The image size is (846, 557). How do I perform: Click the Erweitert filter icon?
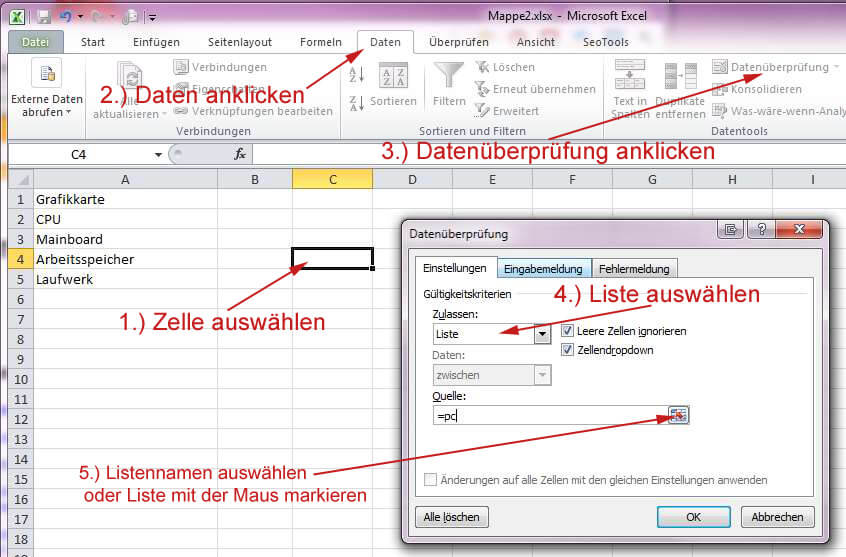482,111
